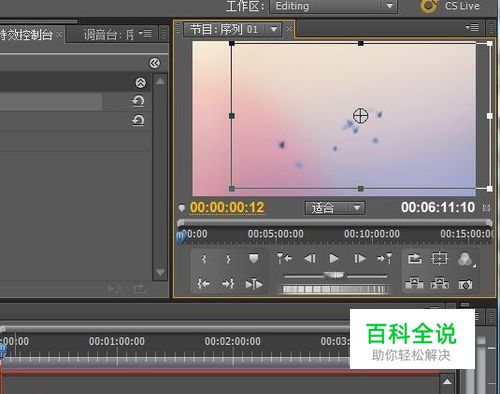
Task: Open the workspace dropdown showing Editing
Action: (x=333, y=6)
